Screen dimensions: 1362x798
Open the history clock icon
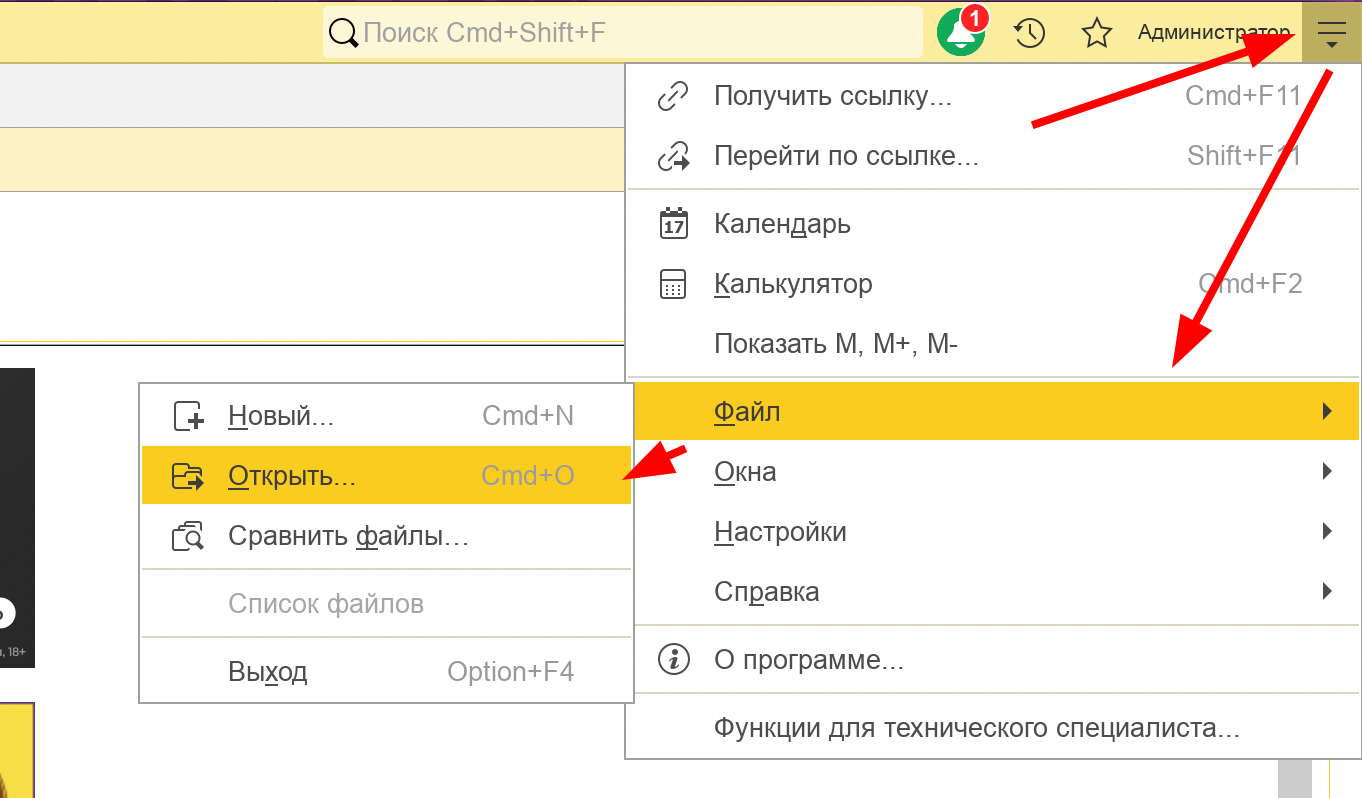tap(1029, 33)
